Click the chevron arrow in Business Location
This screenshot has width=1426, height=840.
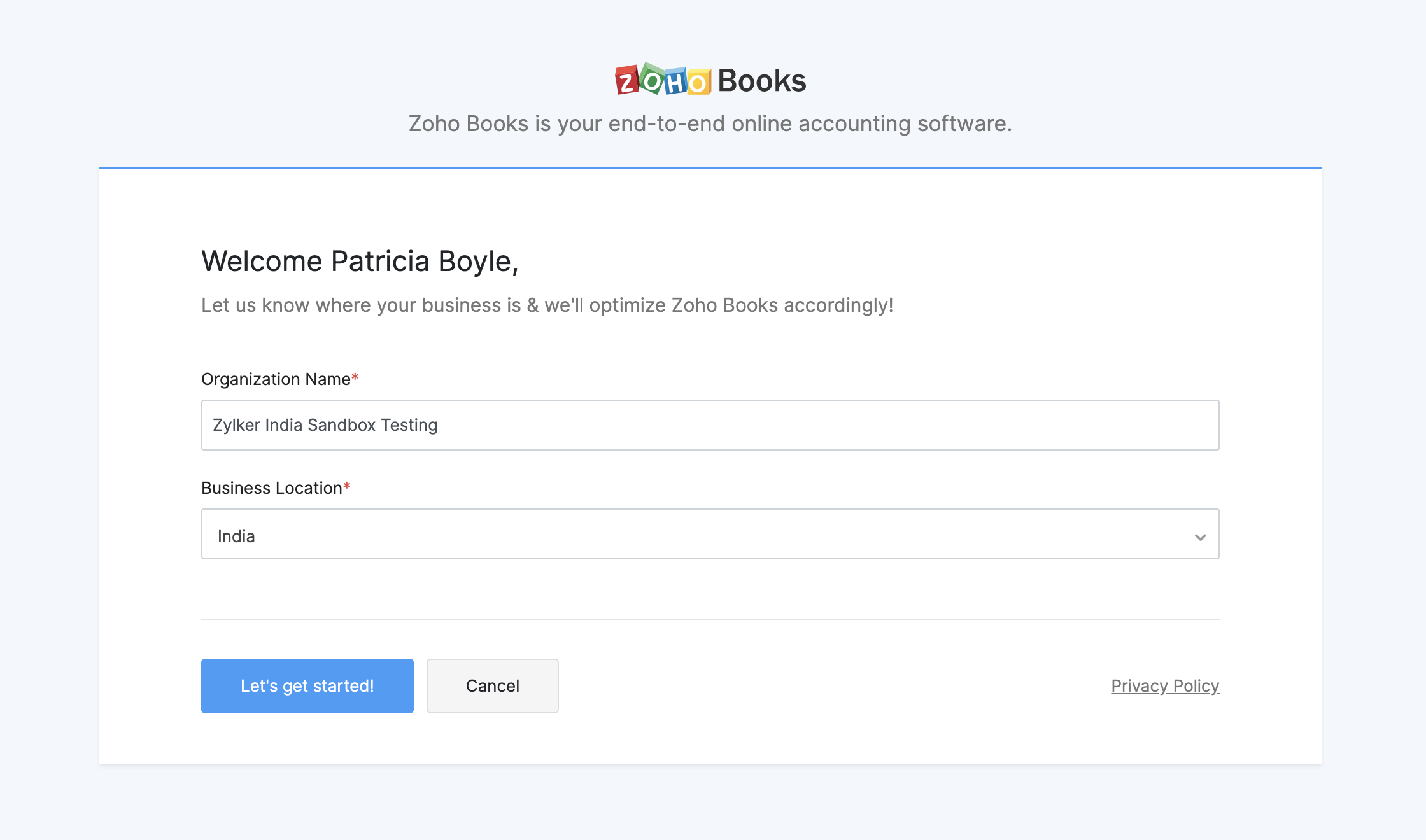click(1200, 536)
